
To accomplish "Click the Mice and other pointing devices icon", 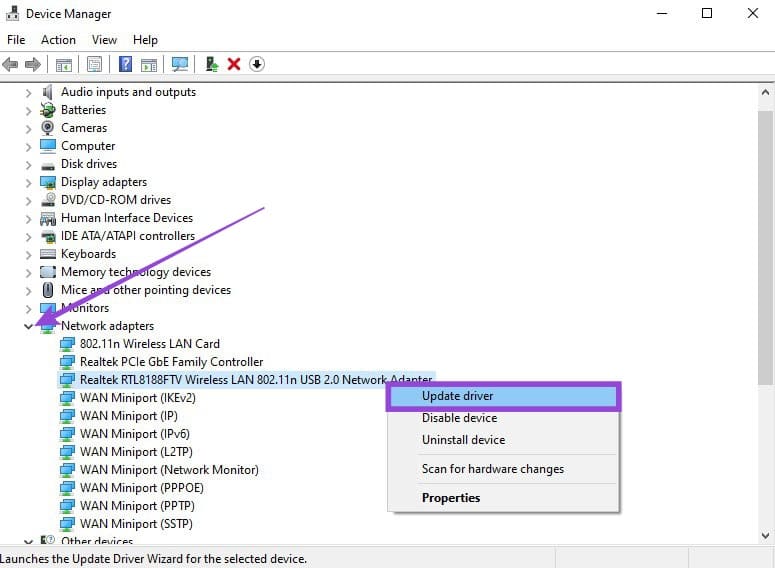I will tap(48, 290).
